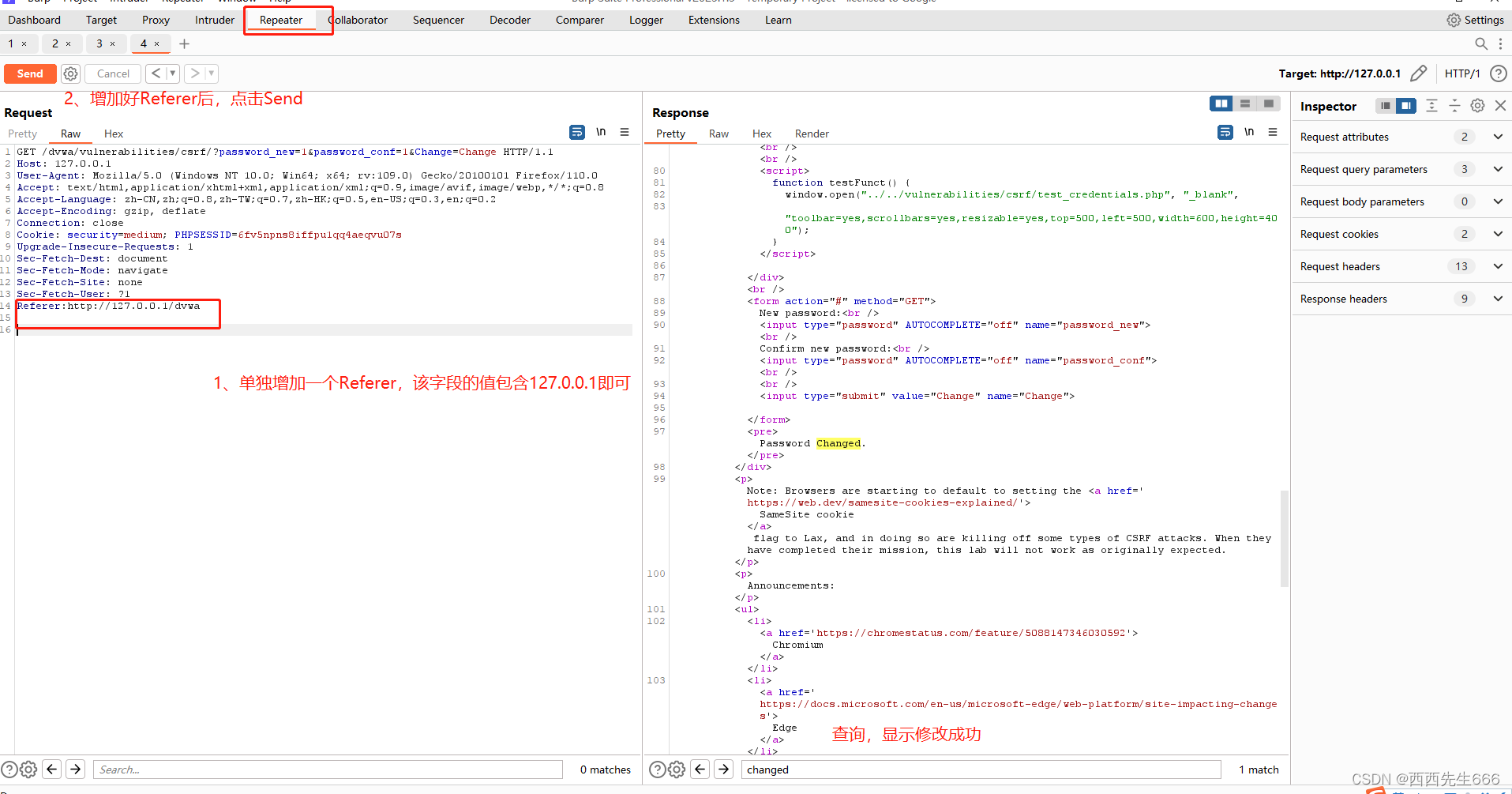Viewport: 1512px width, 794px height.
Task: Edit target with pencil icon
Action: (1419, 73)
